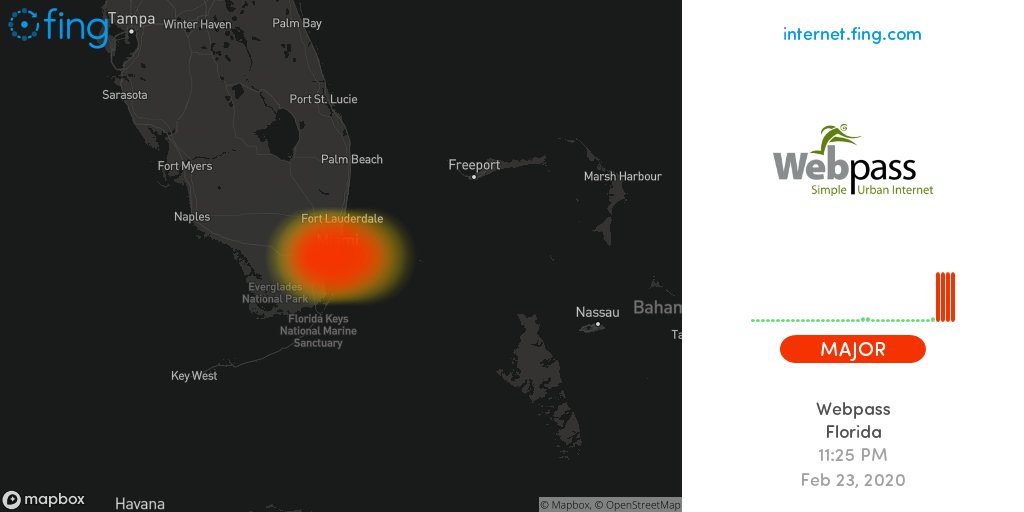Click the Tampa city dot marker
This screenshot has height=512, width=1024.
pos(131,31)
